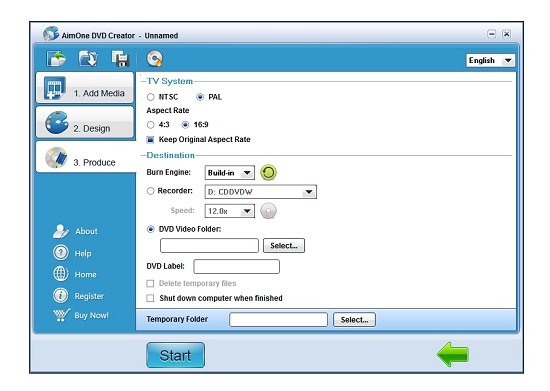Minimize the AimOne DVD Creator window

click(492, 34)
